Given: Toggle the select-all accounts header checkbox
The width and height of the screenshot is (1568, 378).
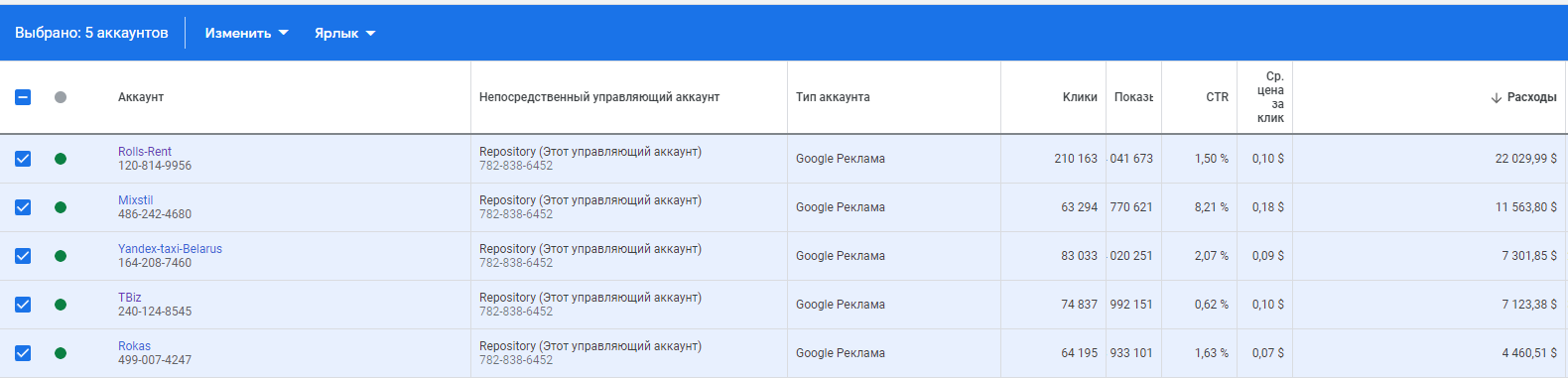Looking at the screenshot, I should [x=23, y=97].
